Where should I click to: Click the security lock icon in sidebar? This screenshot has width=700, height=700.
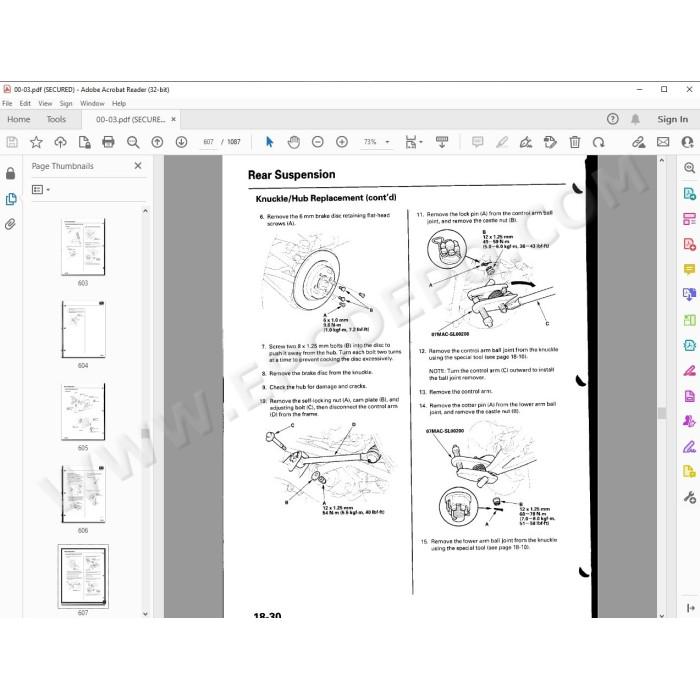[10, 173]
